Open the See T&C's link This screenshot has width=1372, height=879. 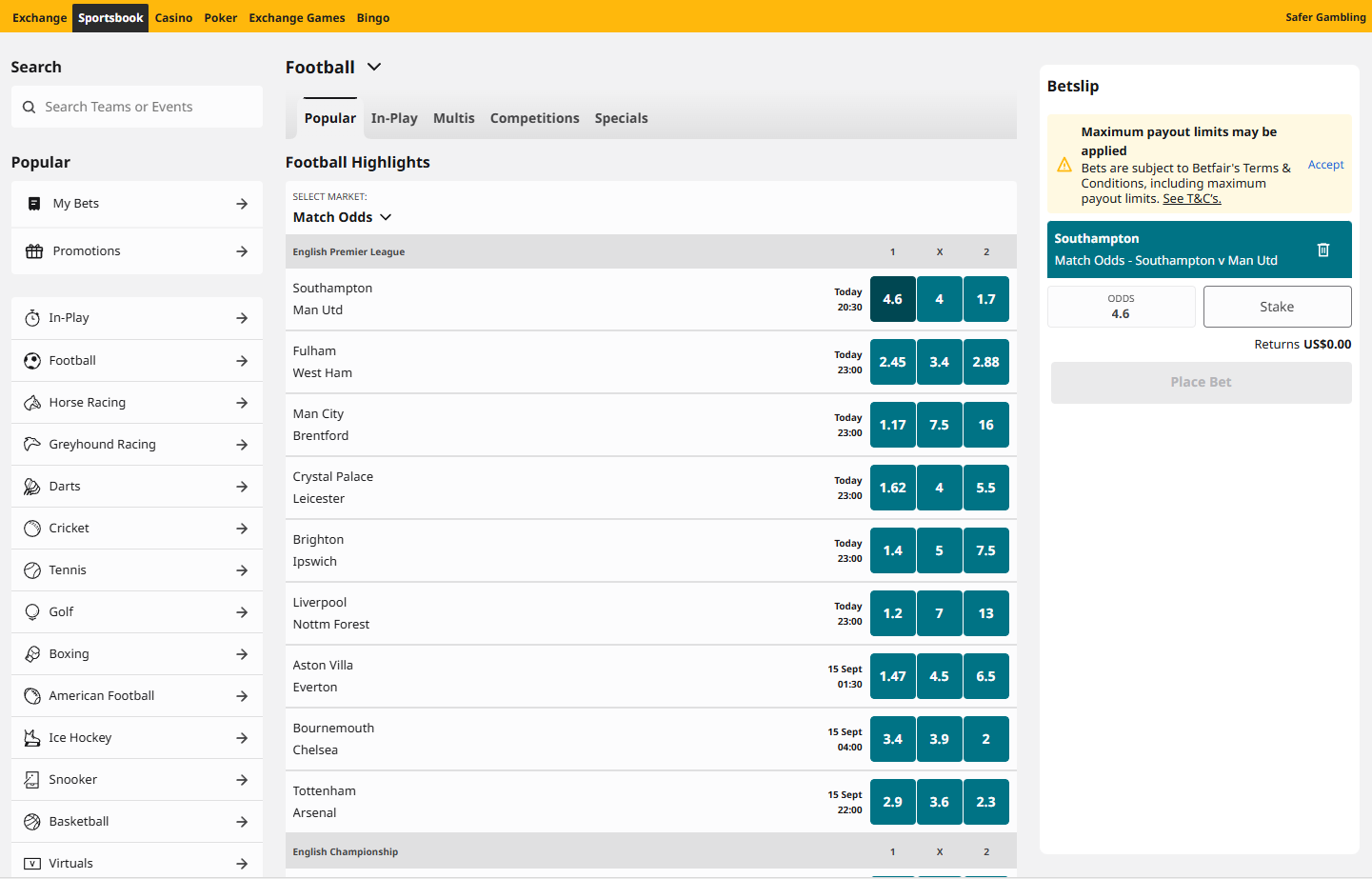click(x=1192, y=199)
